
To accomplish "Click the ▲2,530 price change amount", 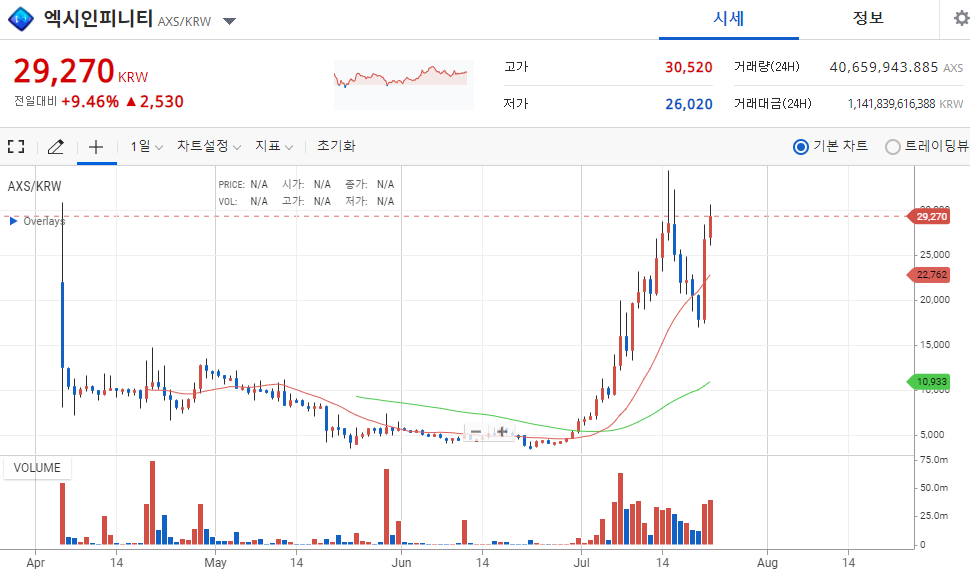I will [x=154, y=101].
